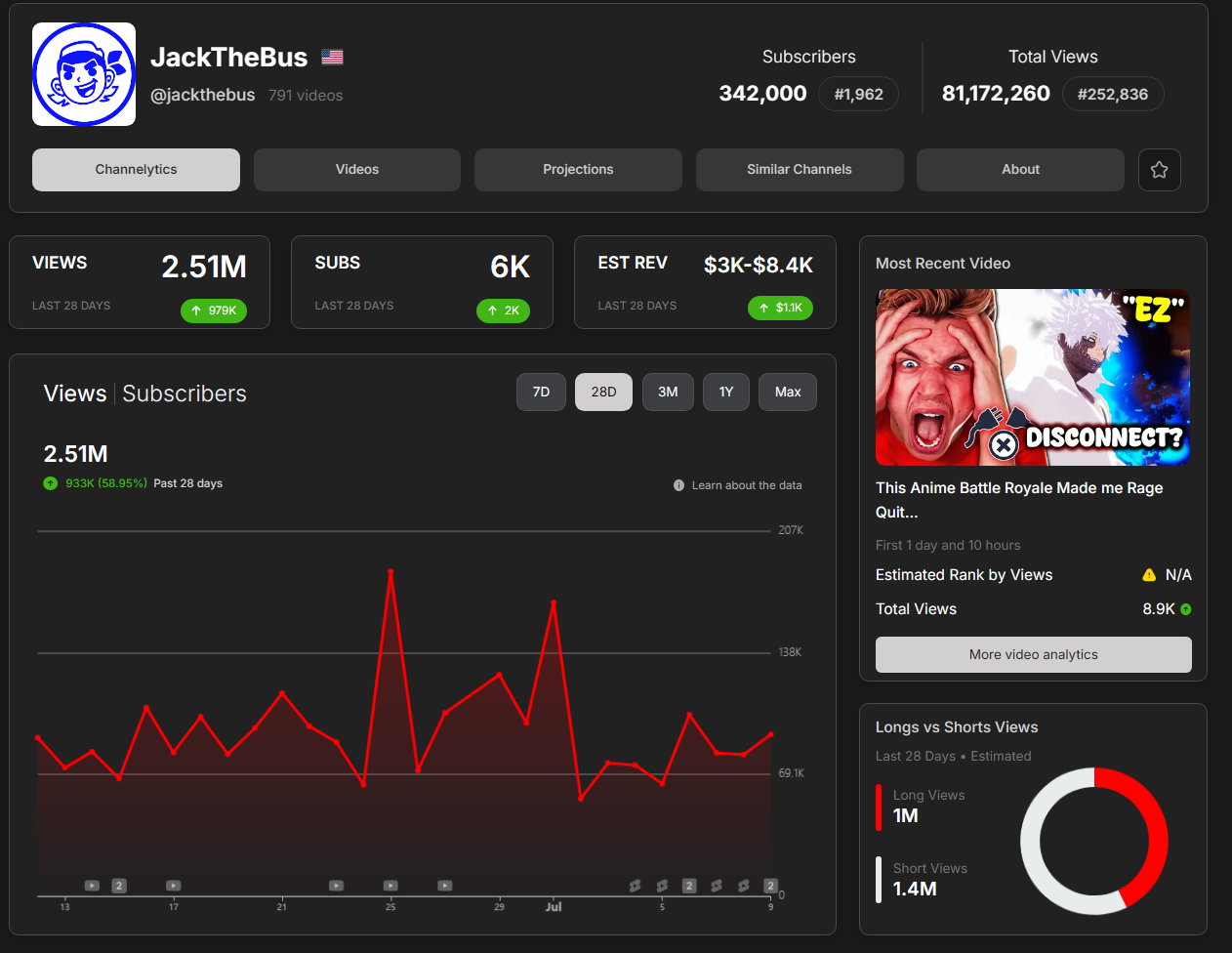Open the Similar Channels tab
This screenshot has height=953, width=1232.
coord(800,170)
